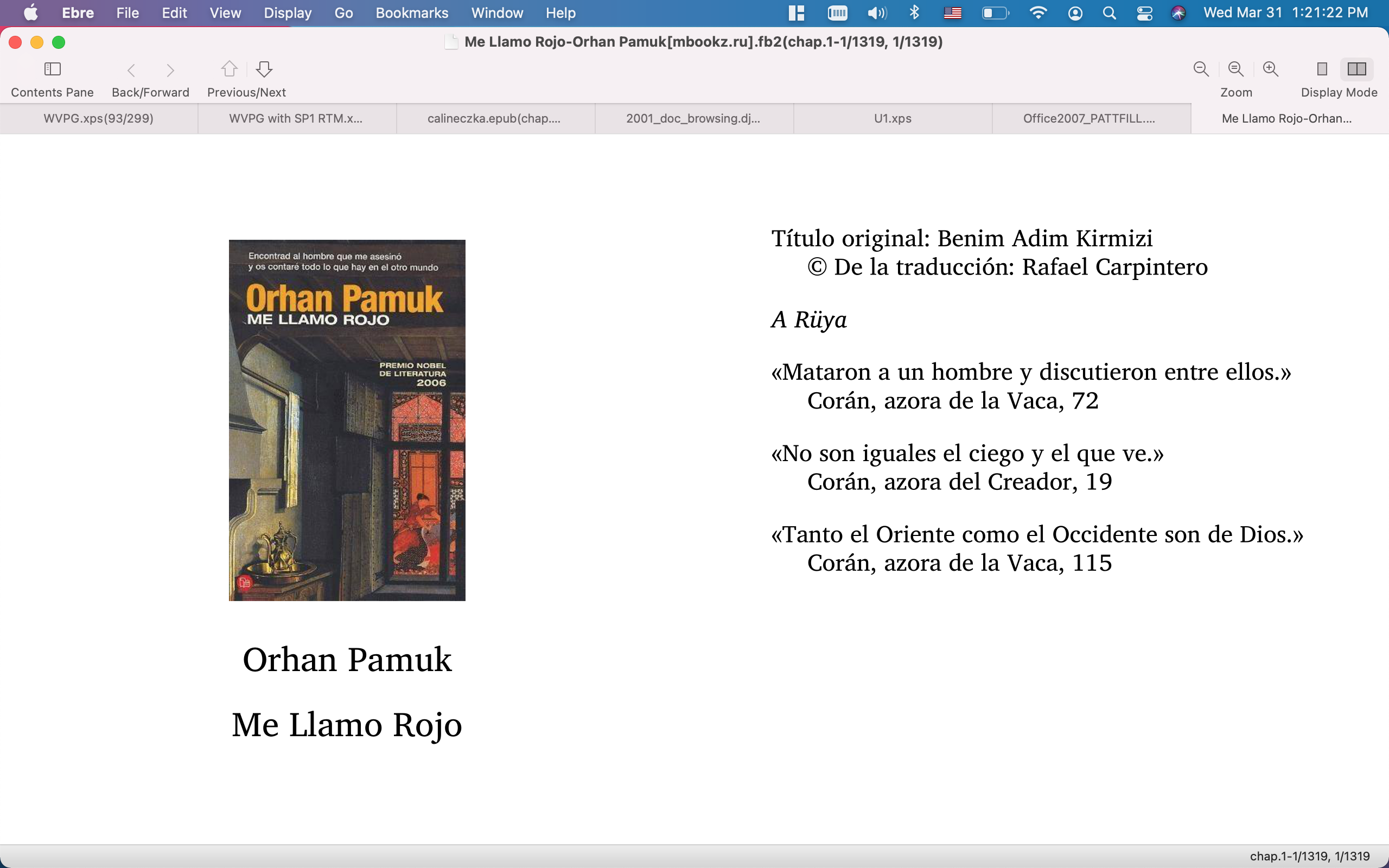The image size is (1389, 868).
Task: Open Control Center from menu bar
Action: pyautogui.click(x=1144, y=13)
